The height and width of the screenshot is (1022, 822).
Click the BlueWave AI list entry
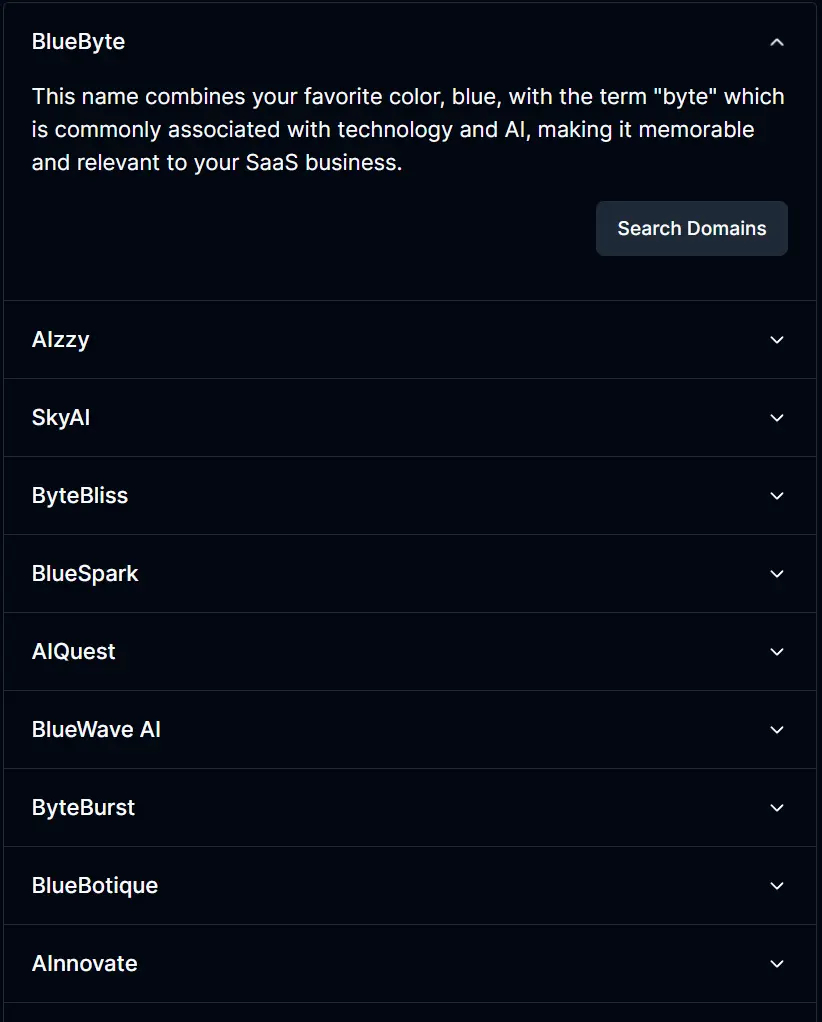click(96, 729)
